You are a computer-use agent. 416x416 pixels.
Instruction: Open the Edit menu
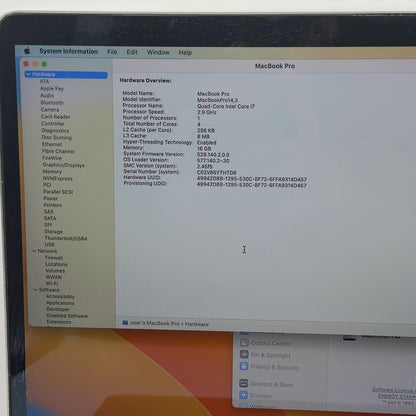tap(132, 52)
